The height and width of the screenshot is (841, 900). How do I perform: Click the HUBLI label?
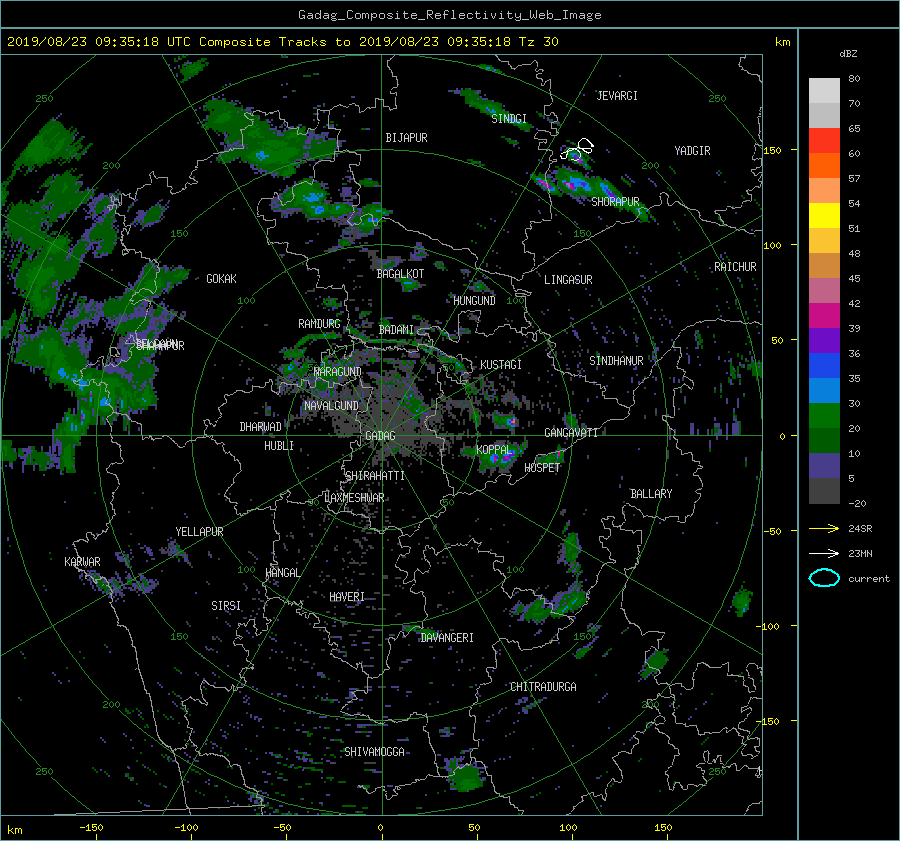[278, 446]
